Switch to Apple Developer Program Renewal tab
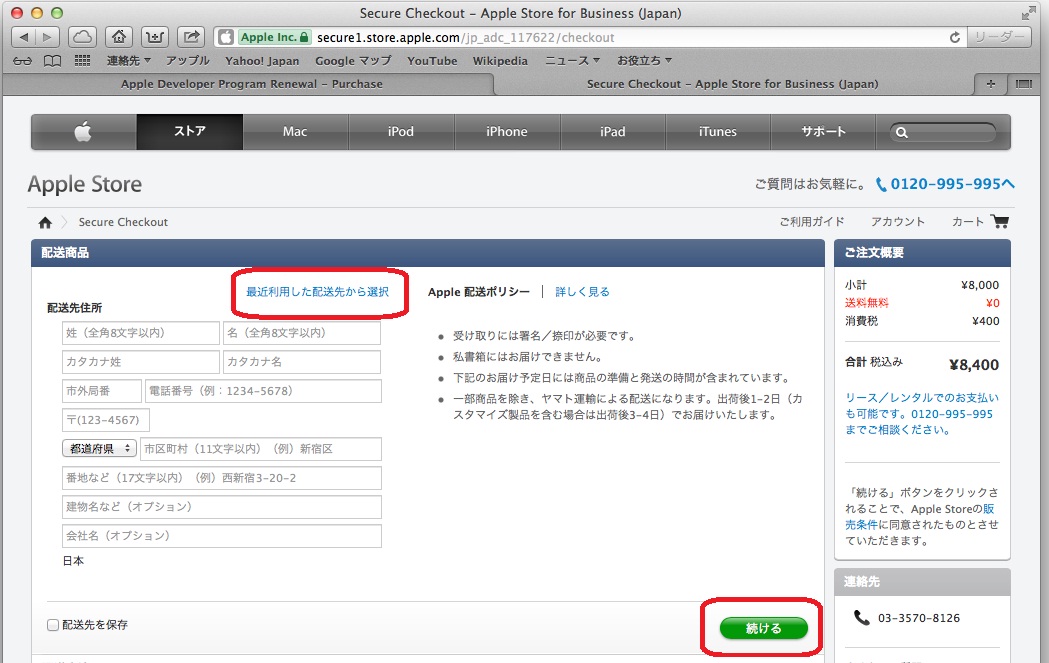 tap(251, 84)
